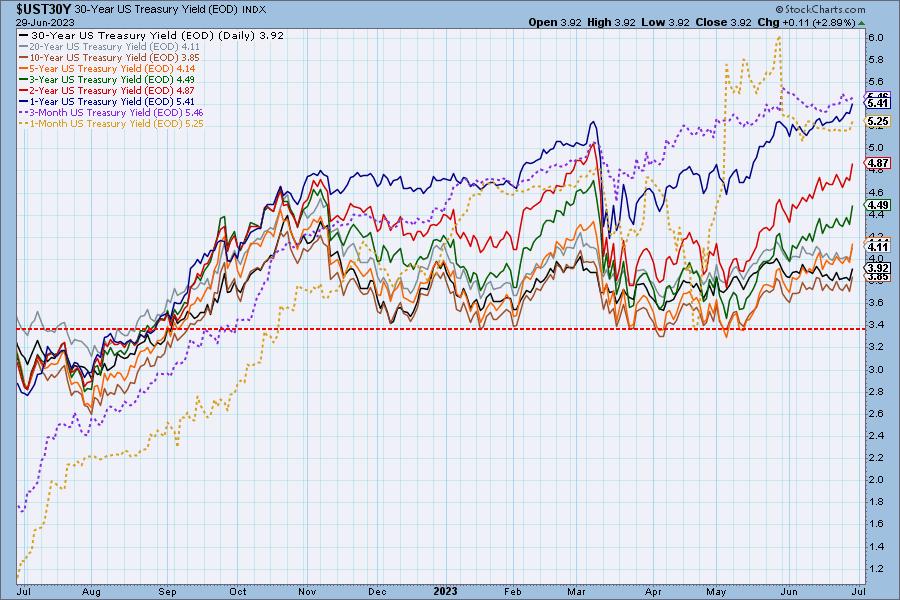
Task: Click the 5.41 price tag on right axis
Action: [x=878, y=103]
